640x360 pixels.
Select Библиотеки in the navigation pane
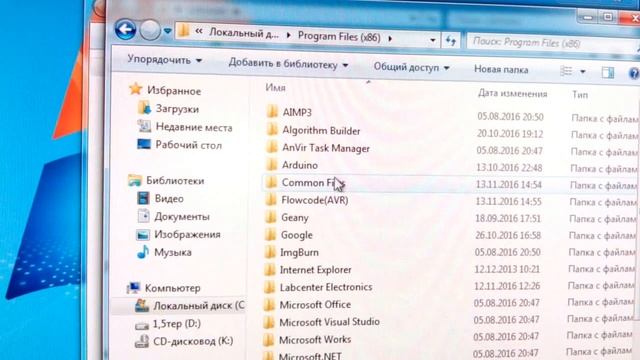pyautogui.click(x=175, y=180)
